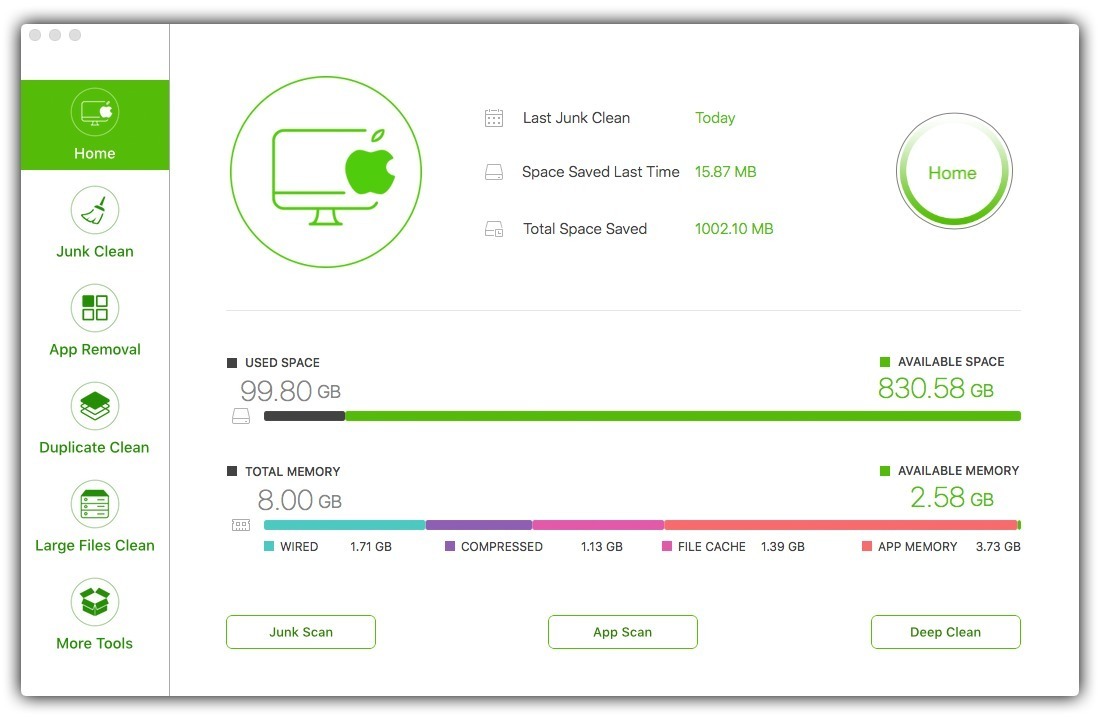The width and height of the screenshot is (1100, 720).
Task: Click the 1.39 GB file cache value
Action: tap(783, 546)
